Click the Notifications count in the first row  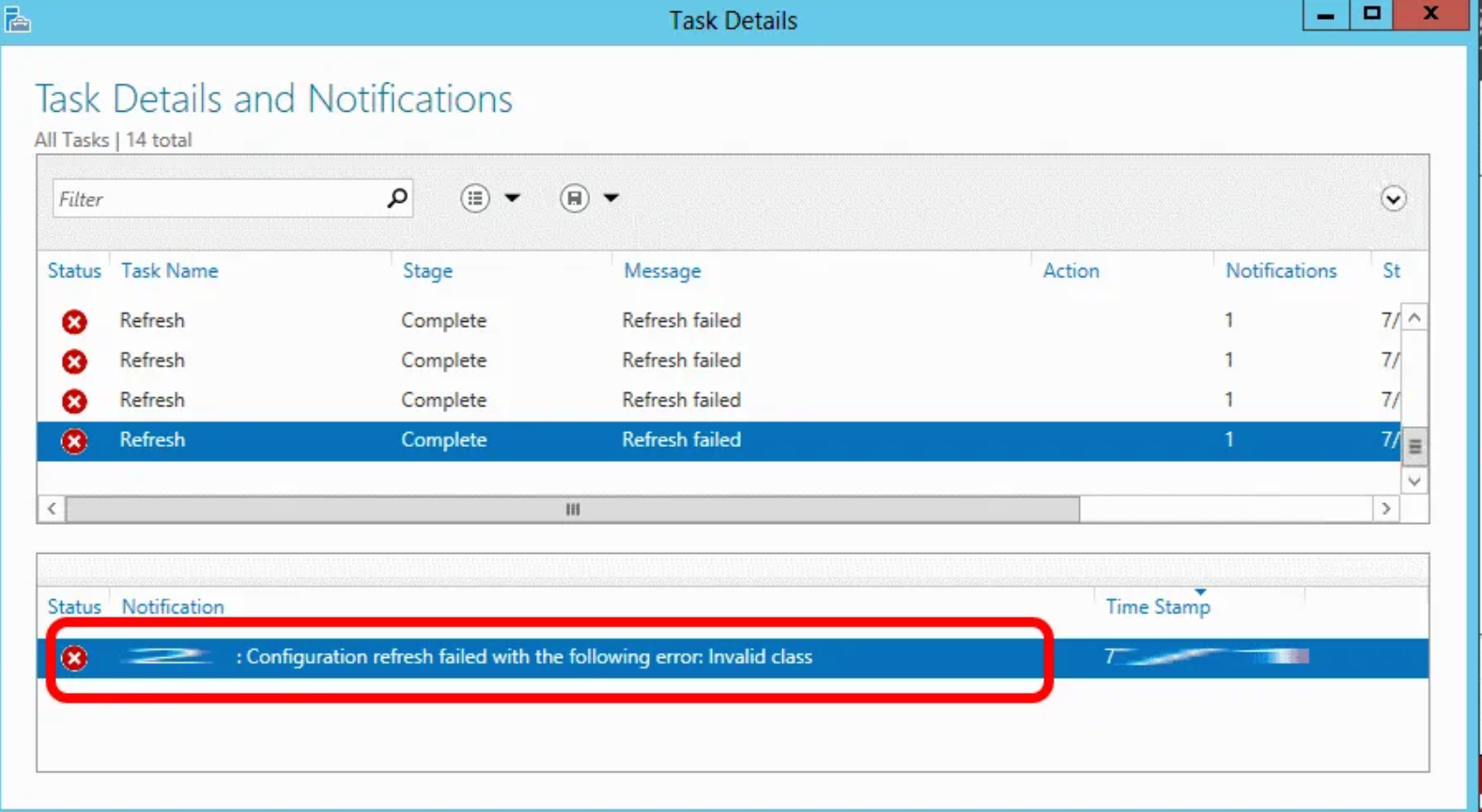[x=1228, y=321]
